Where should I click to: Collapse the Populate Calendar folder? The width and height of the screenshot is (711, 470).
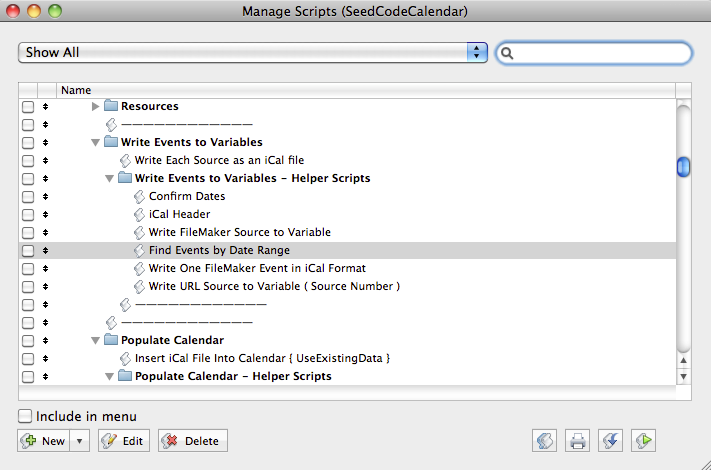point(96,340)
